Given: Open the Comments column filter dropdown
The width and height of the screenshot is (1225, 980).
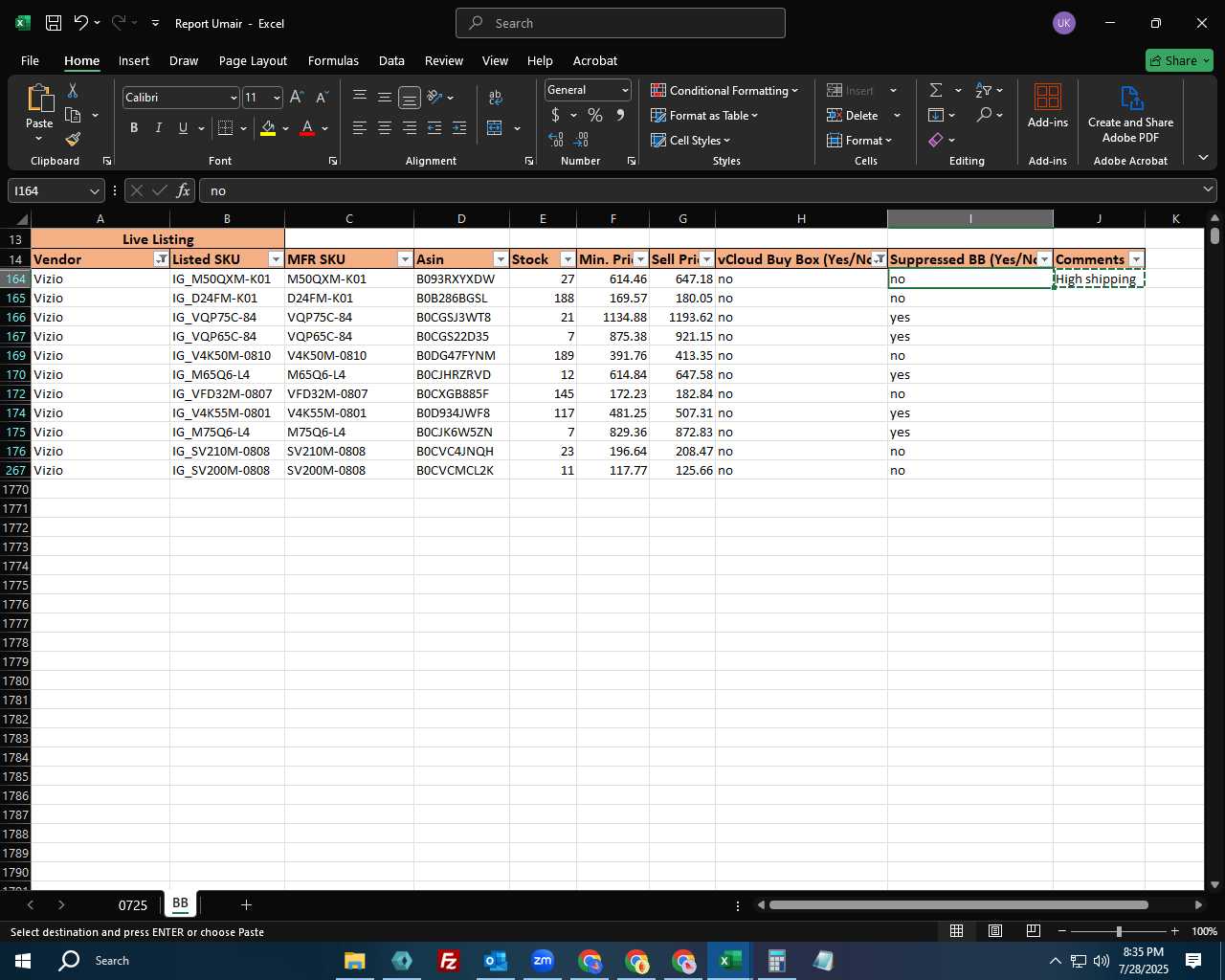Looking at the screenshot, I should coord(1136,259).
